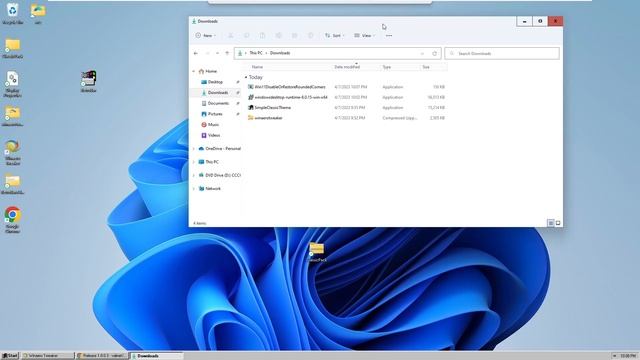This screenshot has width=640, height=360.
Task: Open Music in navigation pane
Action: [x=210, y=124]
